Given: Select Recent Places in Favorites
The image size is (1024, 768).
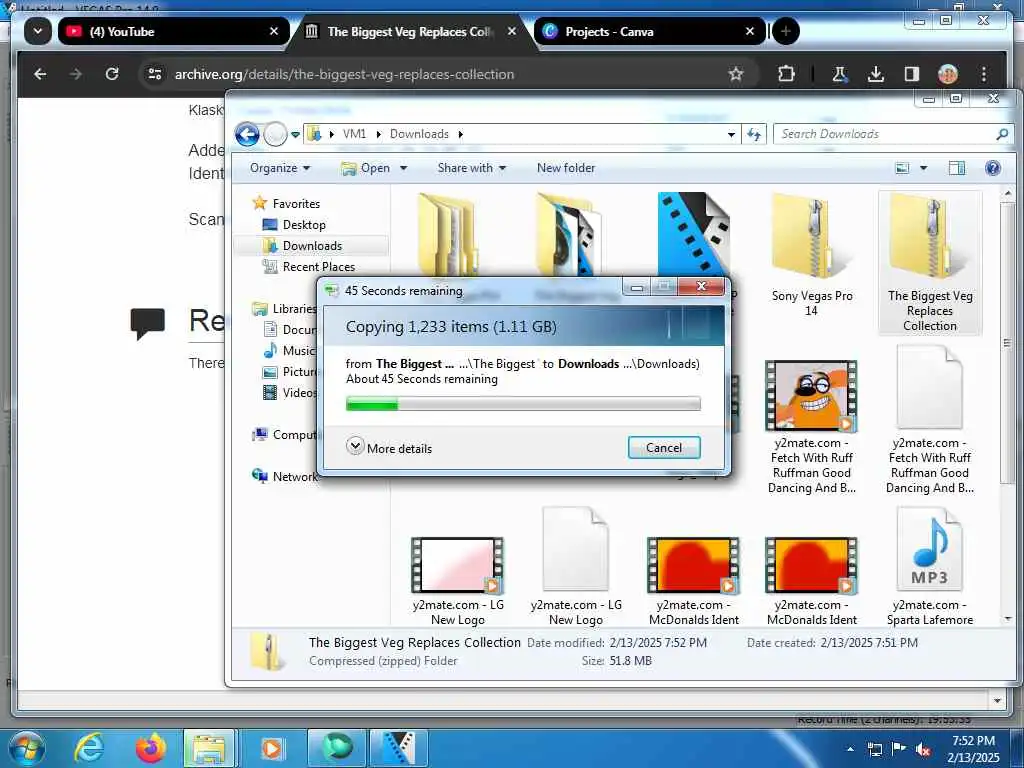Looking at the screenshot, I should point(308,266).
